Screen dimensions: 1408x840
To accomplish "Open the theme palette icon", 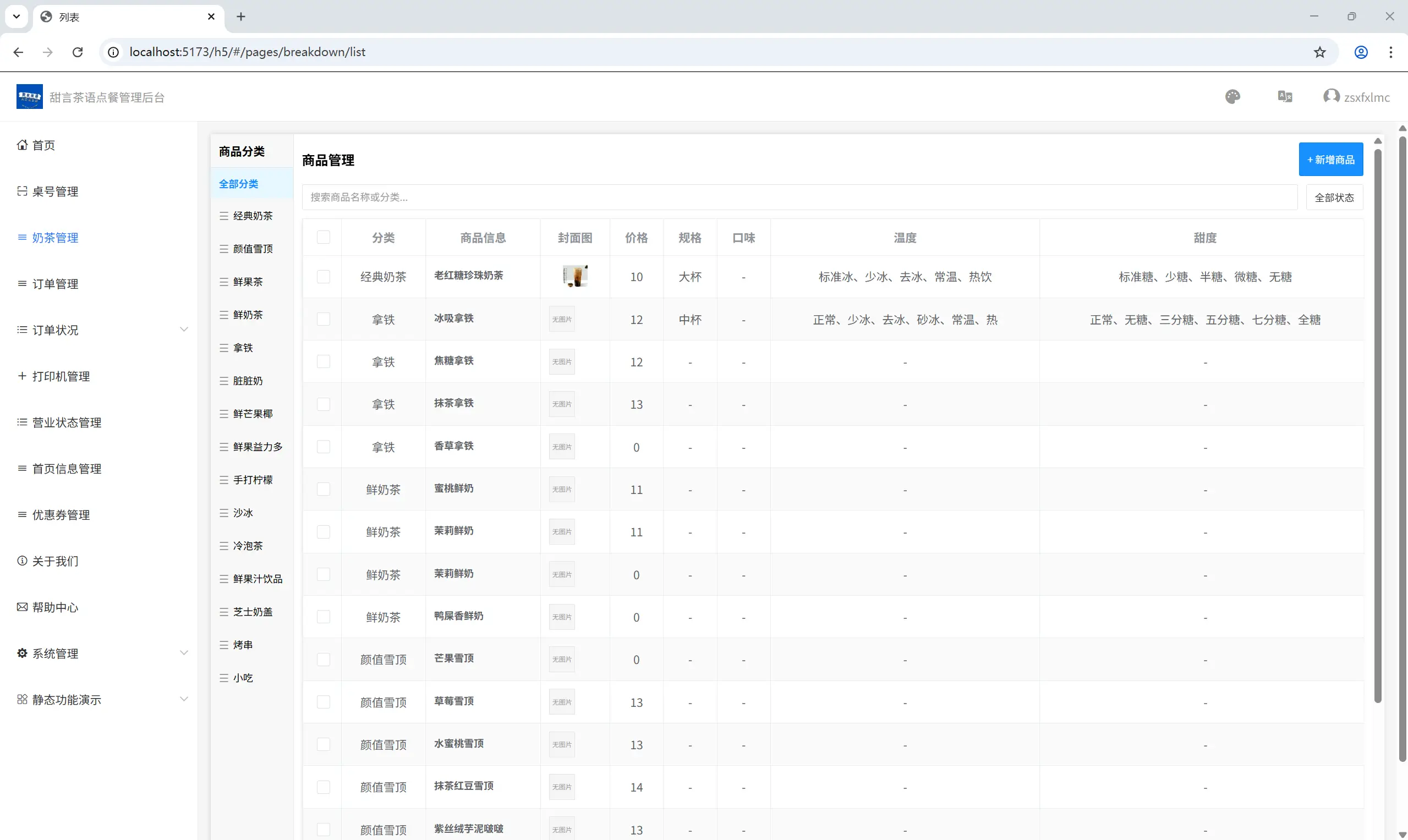I will pos(1232,97).
